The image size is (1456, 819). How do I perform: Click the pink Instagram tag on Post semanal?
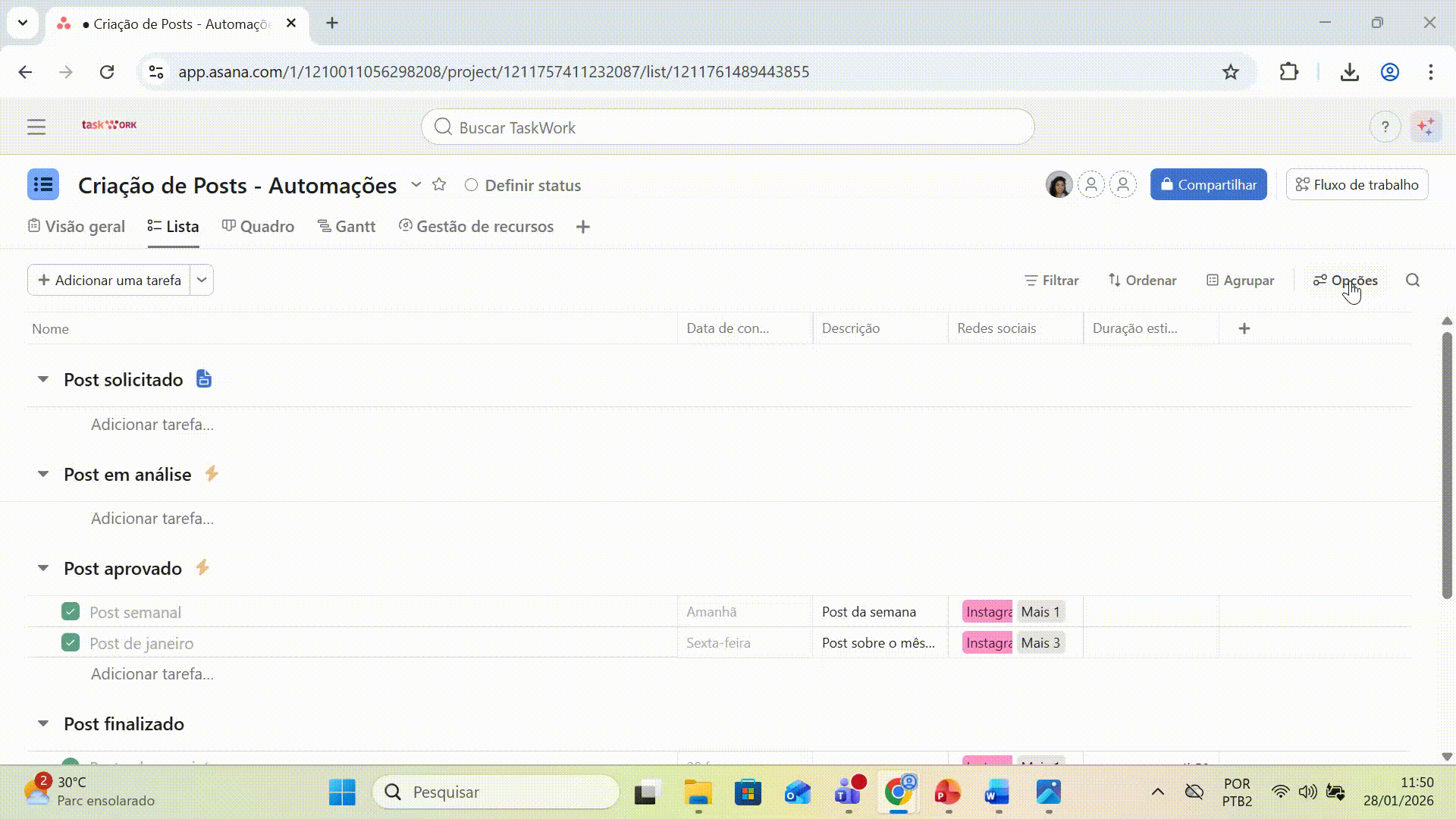click(x=987, y=612)
